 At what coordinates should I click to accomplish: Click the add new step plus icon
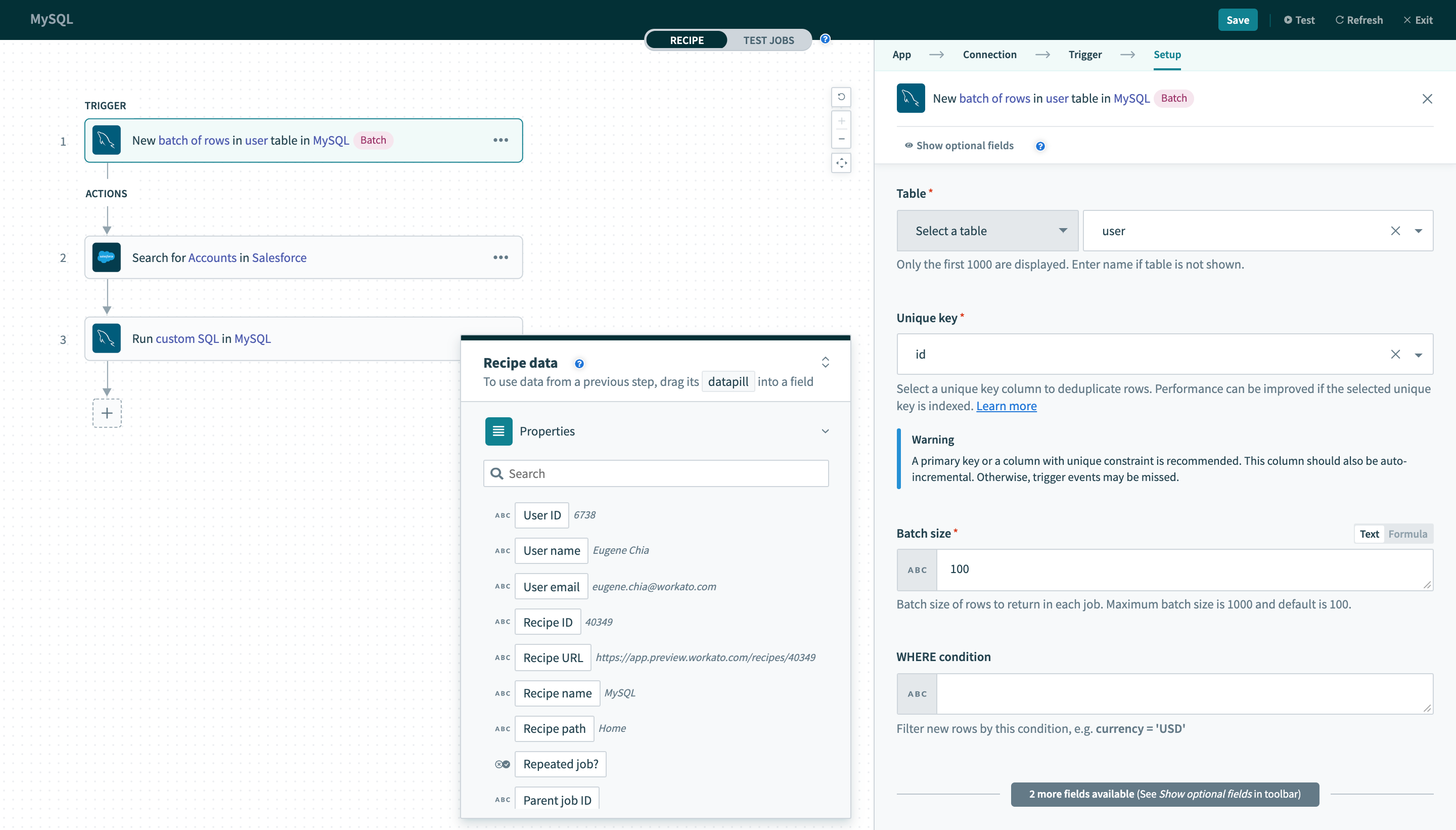(107, 413)
